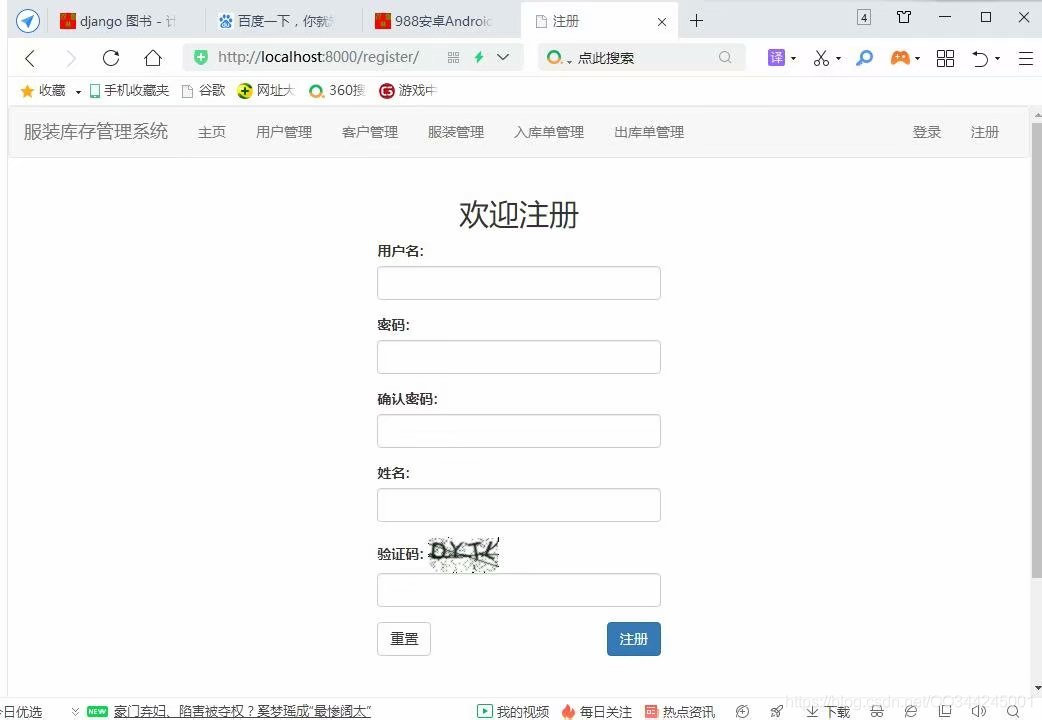Viewport: 1042px width, 720px height.
Task: Focus the 用户名 input field
Action: pos(519,283)
